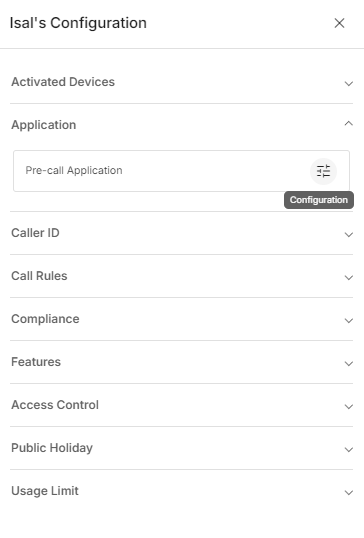Click the Compliance section label
This screenshot has width=364, height=538.
45,319
